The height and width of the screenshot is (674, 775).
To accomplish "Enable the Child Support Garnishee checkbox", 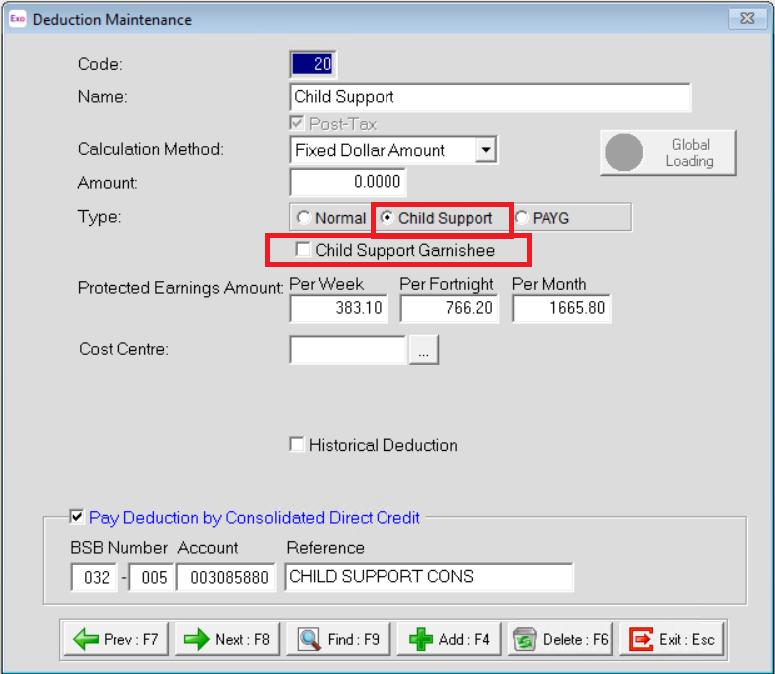I will 302,250.
